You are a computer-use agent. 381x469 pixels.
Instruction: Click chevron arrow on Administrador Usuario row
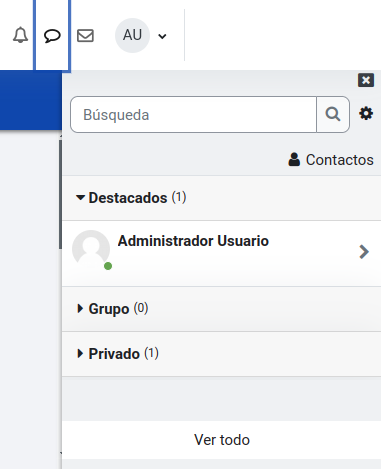pos(364,252)
